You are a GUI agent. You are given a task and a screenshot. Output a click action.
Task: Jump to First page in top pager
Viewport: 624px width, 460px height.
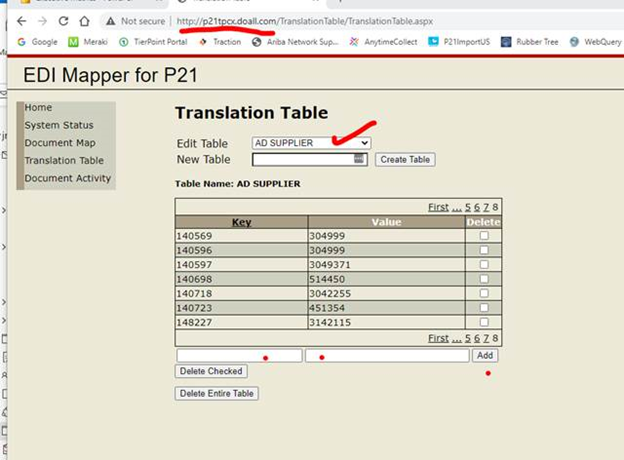pos(438,207)
